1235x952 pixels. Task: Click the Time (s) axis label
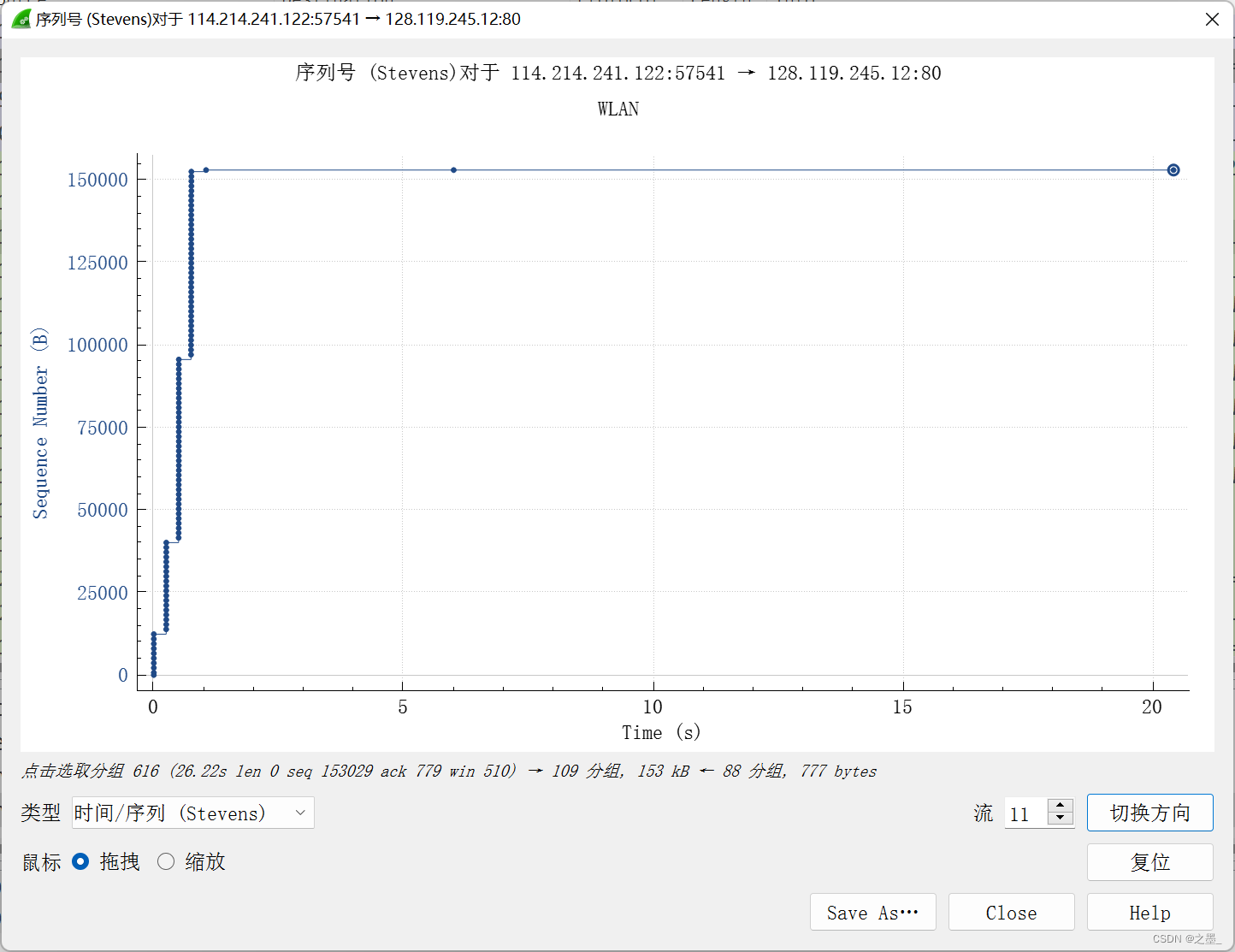click(x=661, y=732)
